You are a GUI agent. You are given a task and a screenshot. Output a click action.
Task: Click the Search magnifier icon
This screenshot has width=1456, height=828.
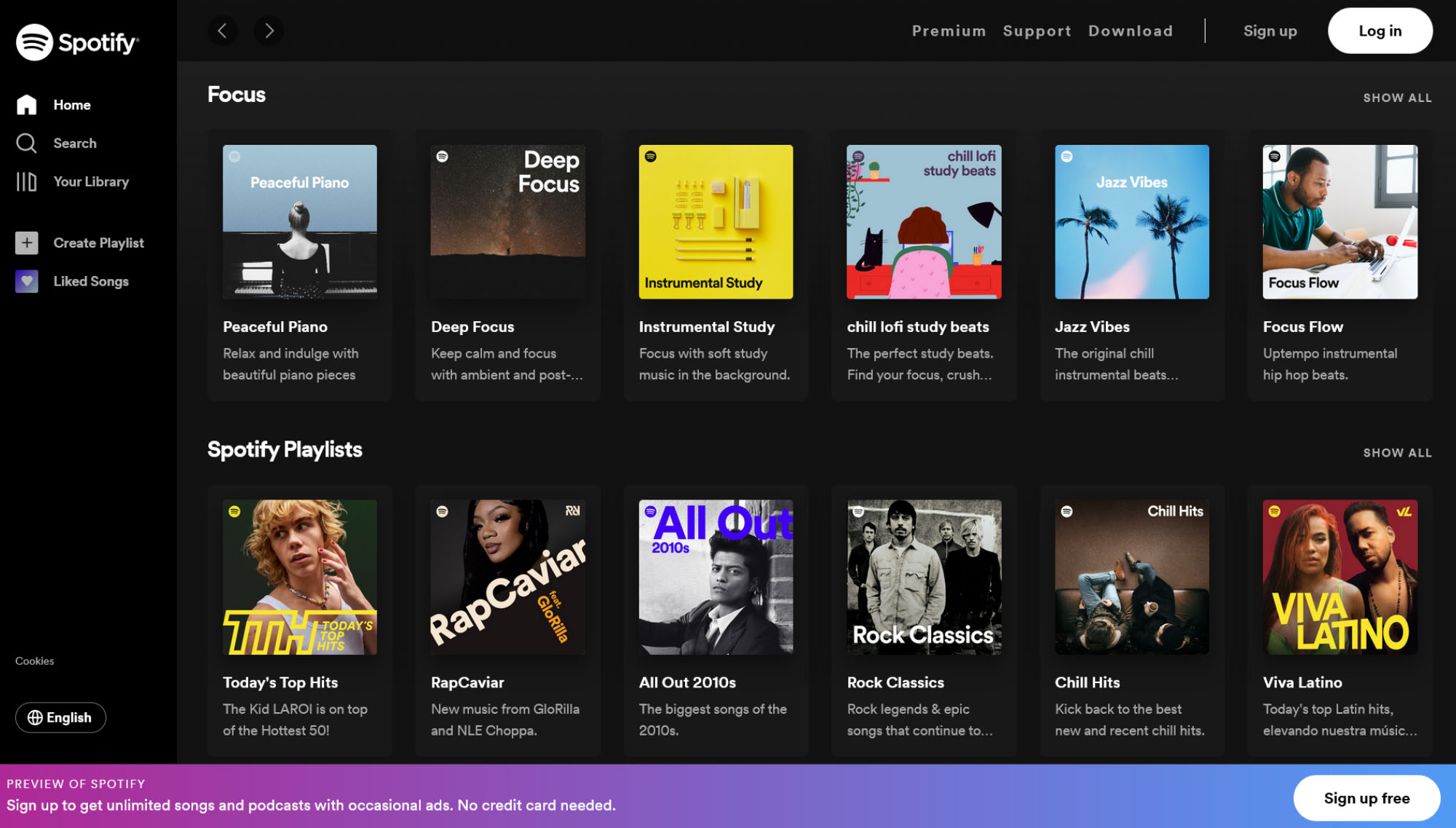pyautogui.click(x=26, y=143)
